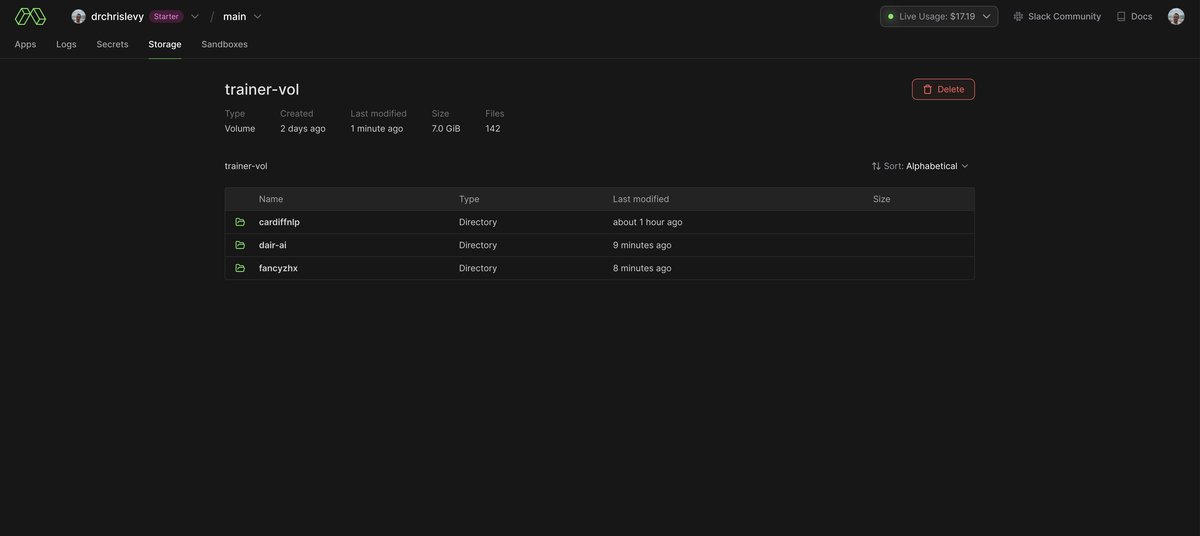Delete the trainer-vol volume

click(x=943, y=89)
